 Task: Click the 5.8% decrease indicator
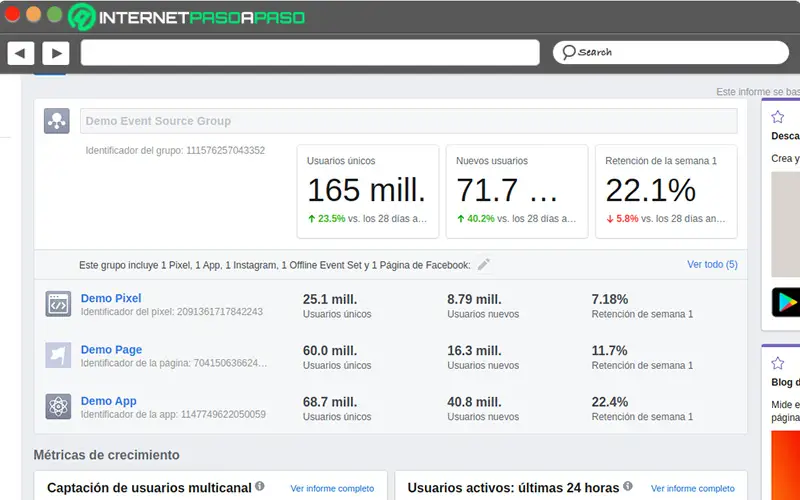tap(622, 219)
